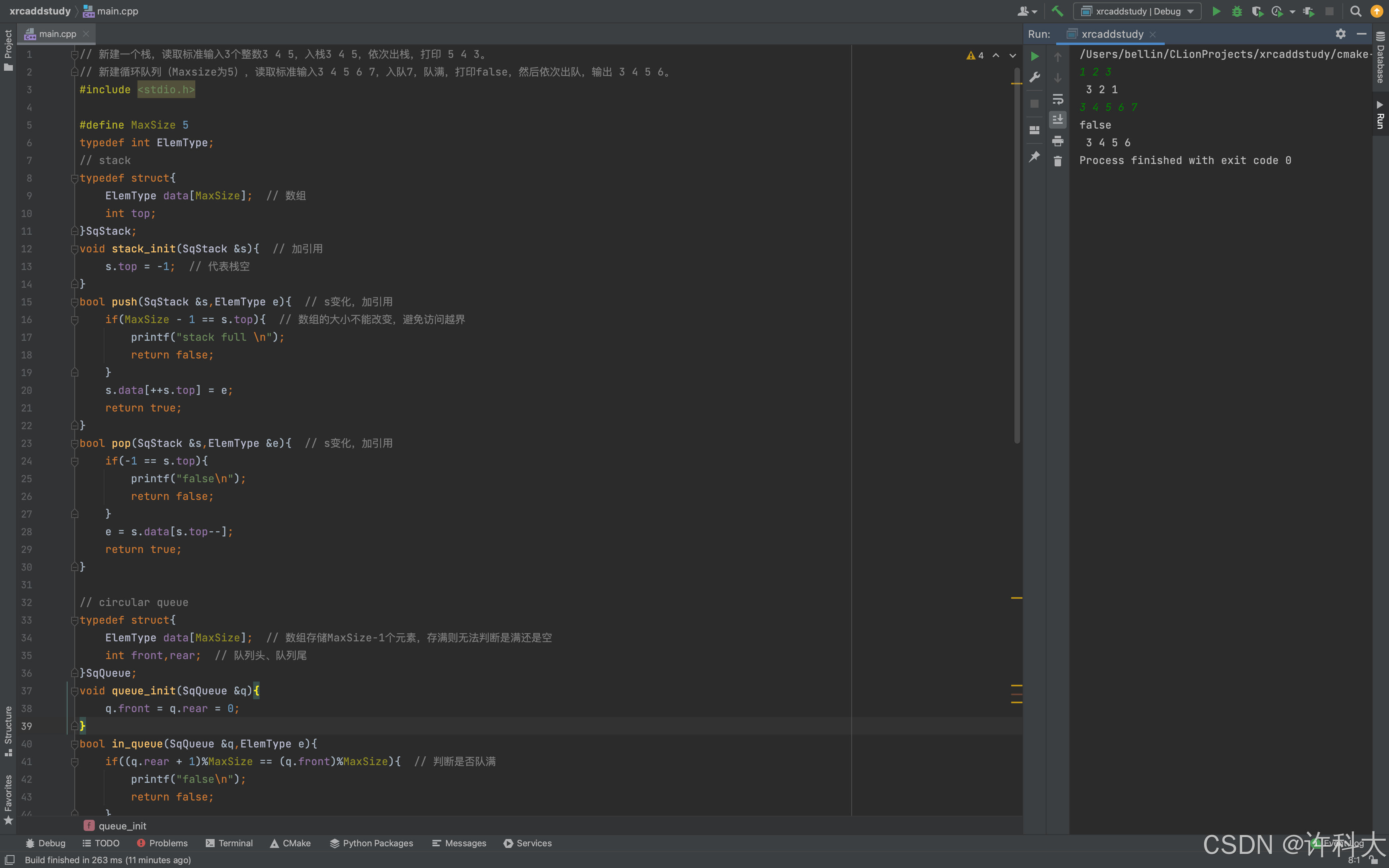Clear run output with trash icon
1389x868 pixels.
point(1057,161)
